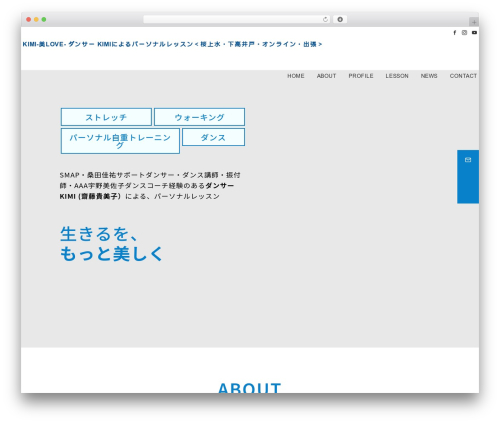Open the YouTube social icon

pos(474,33)
